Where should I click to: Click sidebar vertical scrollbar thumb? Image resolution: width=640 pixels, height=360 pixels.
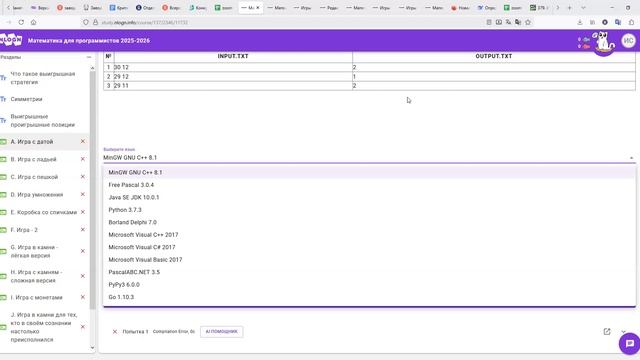[92, 190]
